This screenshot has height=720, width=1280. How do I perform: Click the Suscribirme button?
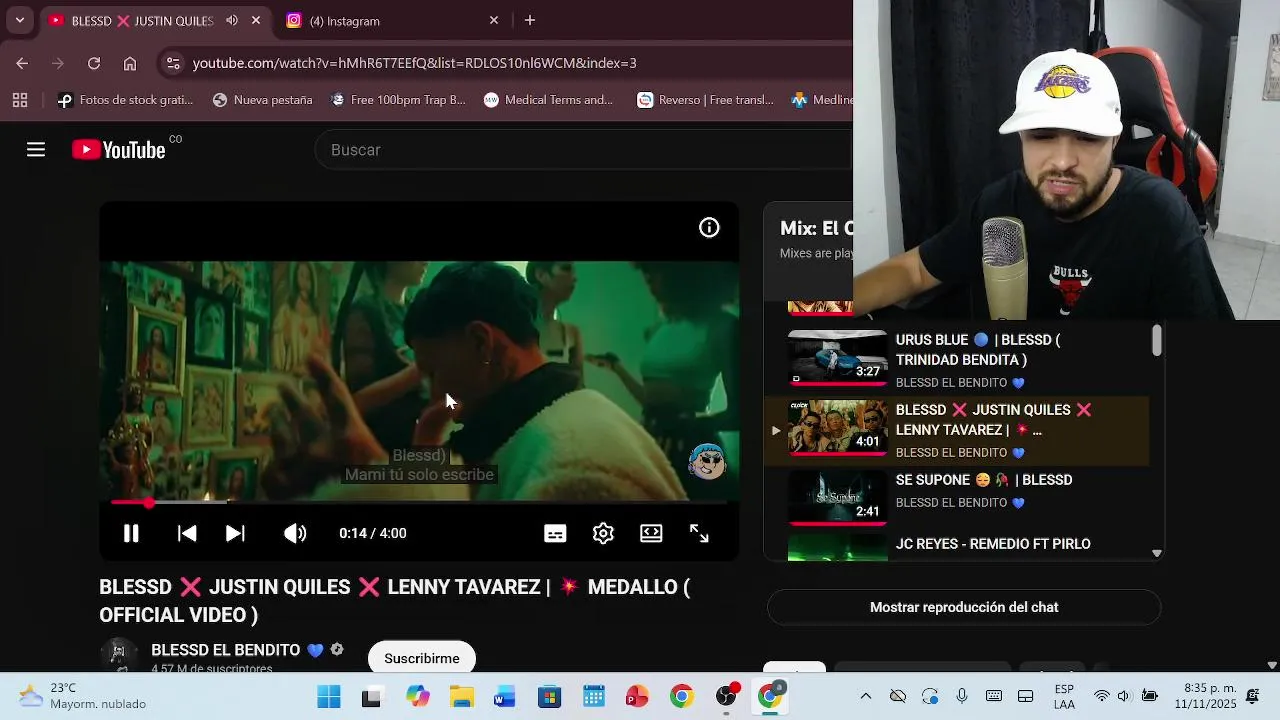[422, 658]
